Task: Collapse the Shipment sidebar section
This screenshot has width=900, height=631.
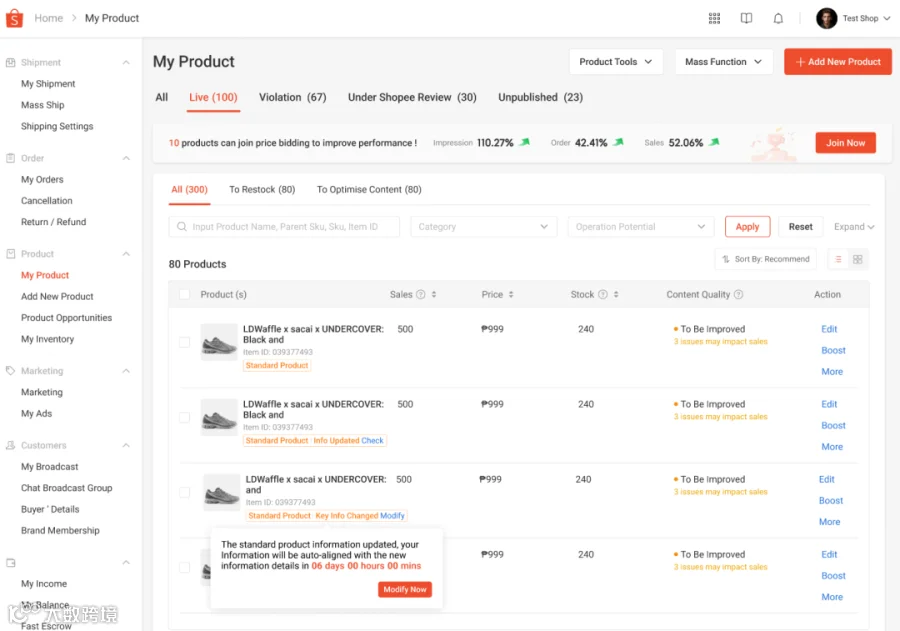Action: point(126,62)
